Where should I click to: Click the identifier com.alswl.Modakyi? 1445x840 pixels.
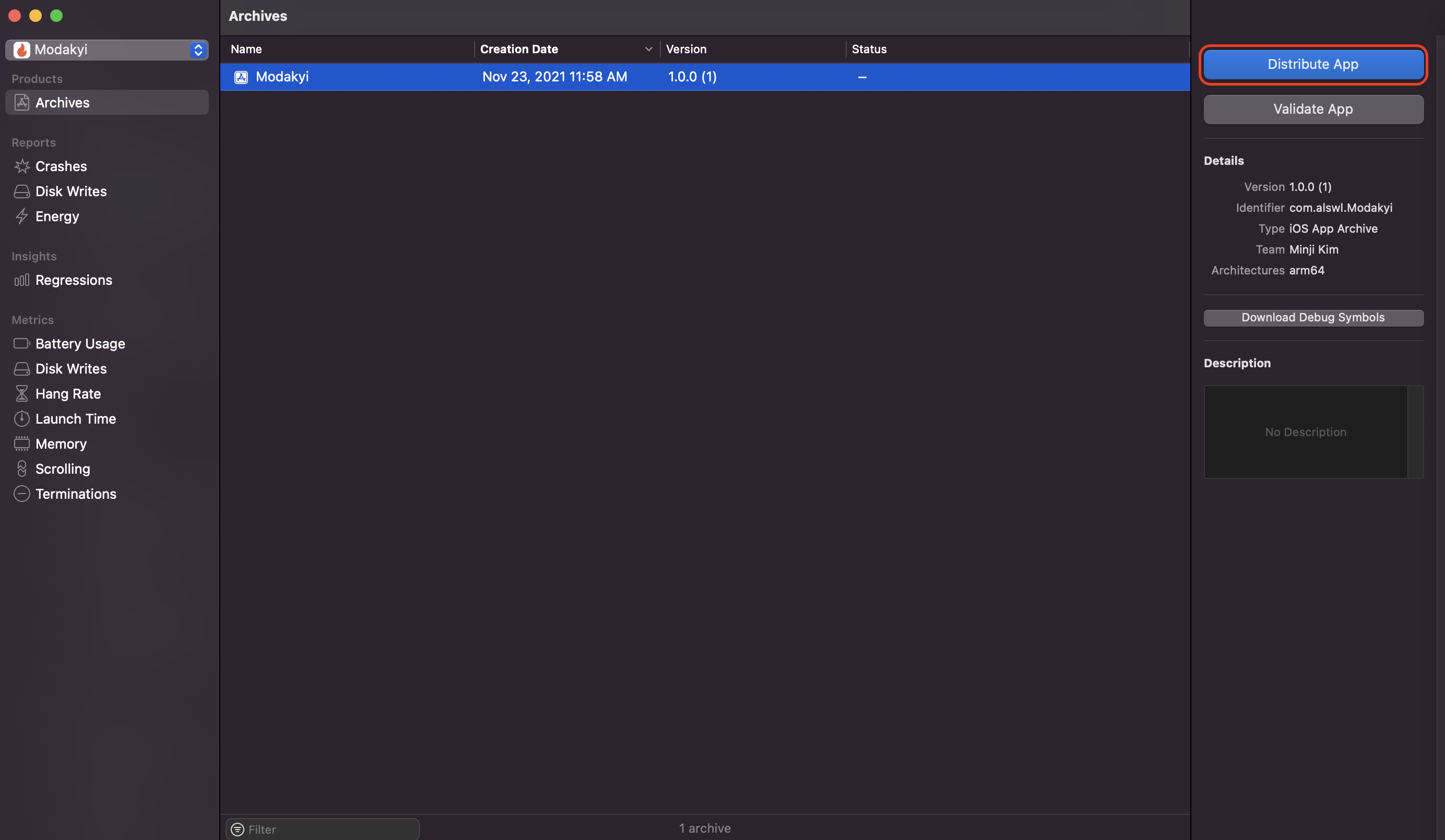pos(1341,208)
